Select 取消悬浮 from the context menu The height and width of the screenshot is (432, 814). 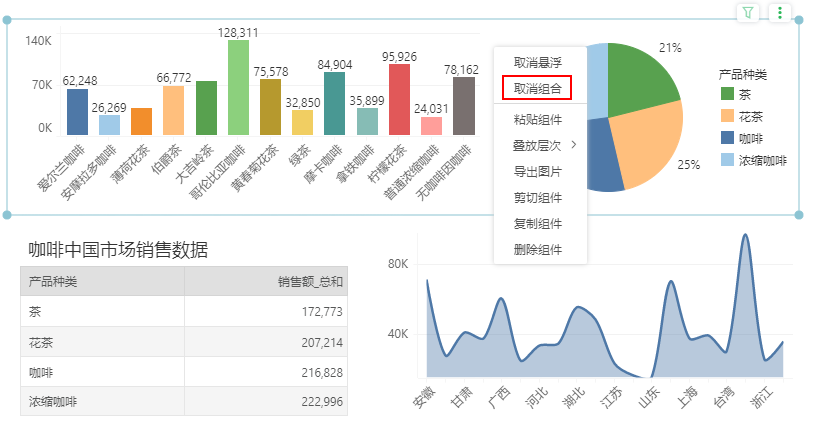[537, 63]
